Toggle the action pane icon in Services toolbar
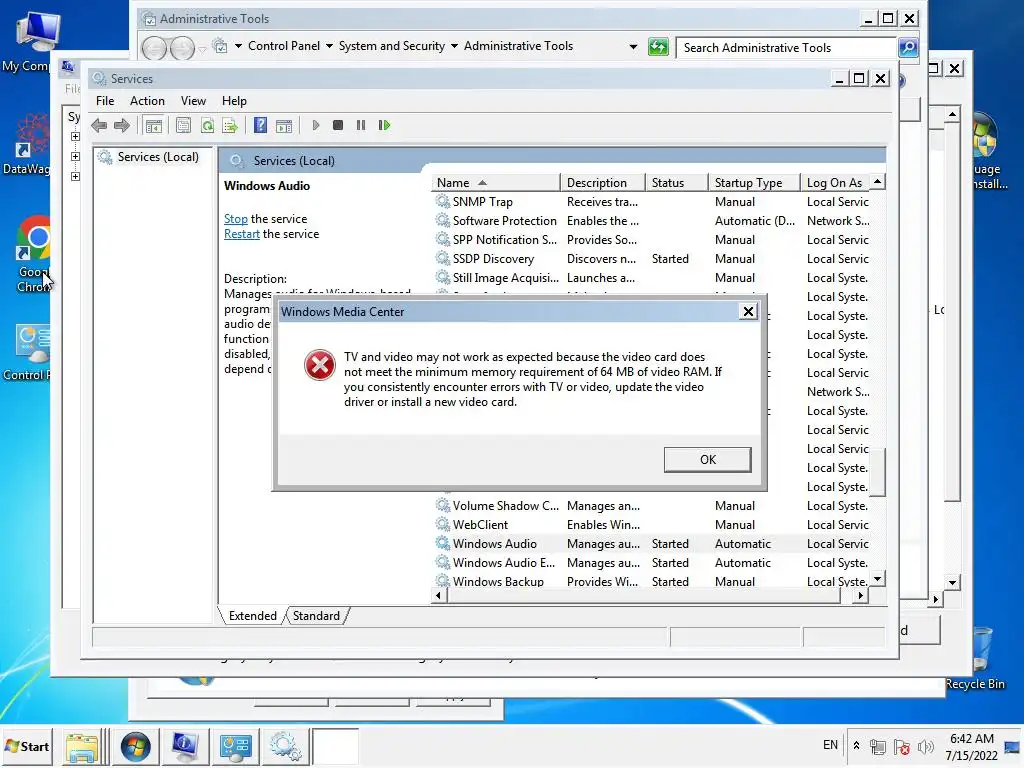Viewport: 1024px width, 768px height. point(284,125)
